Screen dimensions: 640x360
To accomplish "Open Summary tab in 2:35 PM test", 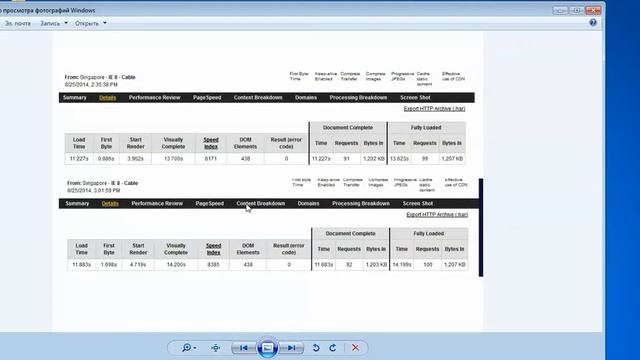I will [x=75, y=98].
